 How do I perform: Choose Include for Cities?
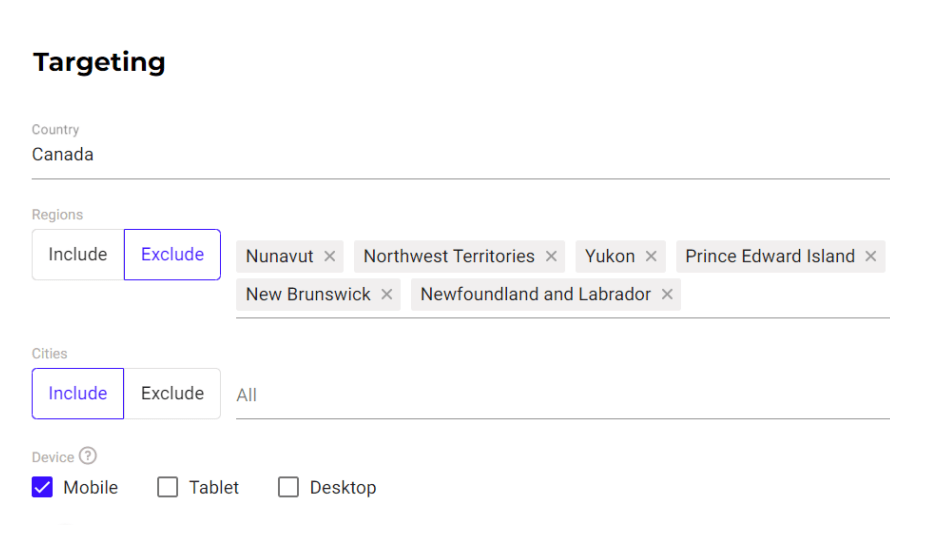pos(78,393)
